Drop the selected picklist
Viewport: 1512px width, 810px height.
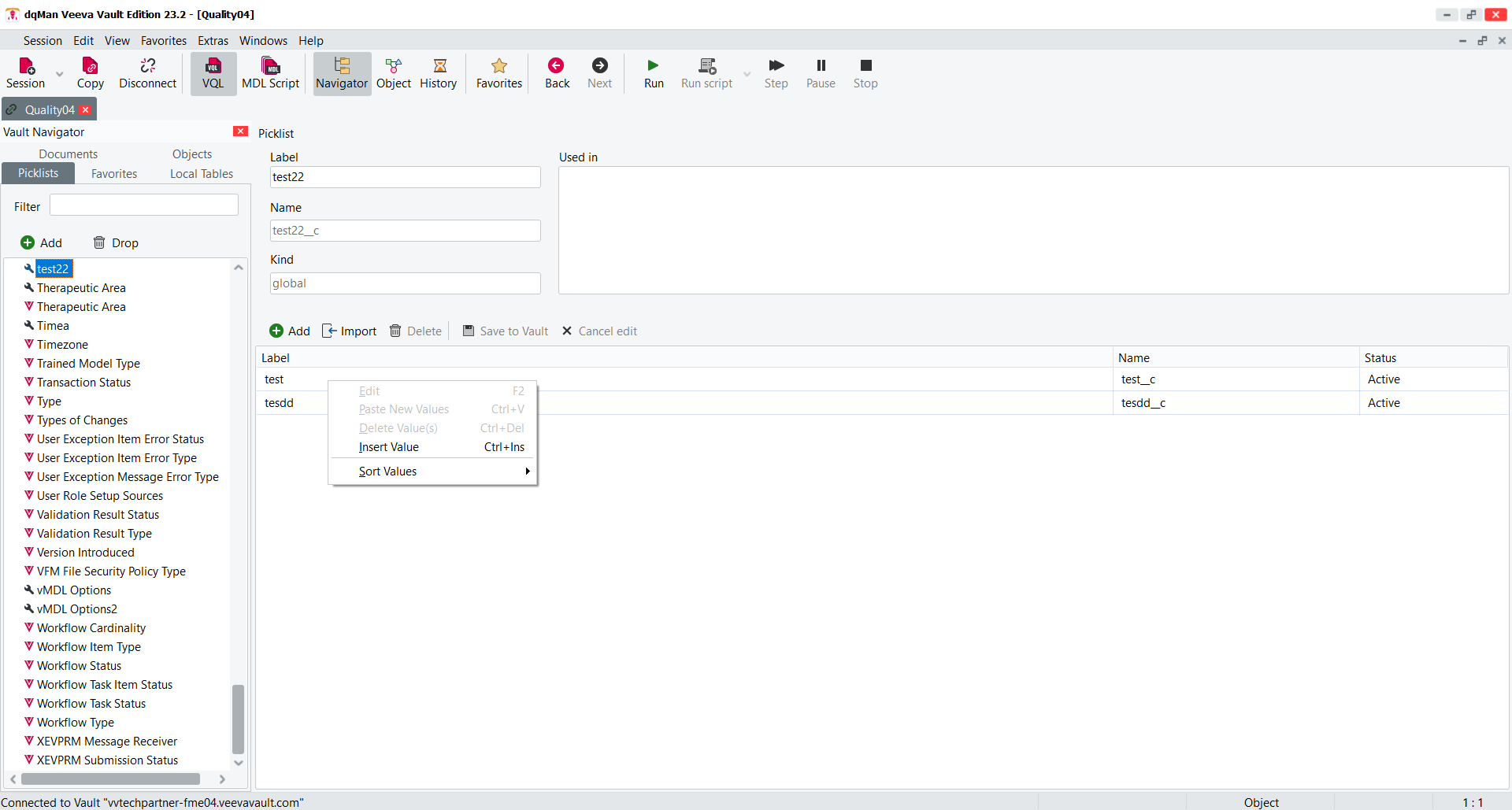(x=116, y=242)
